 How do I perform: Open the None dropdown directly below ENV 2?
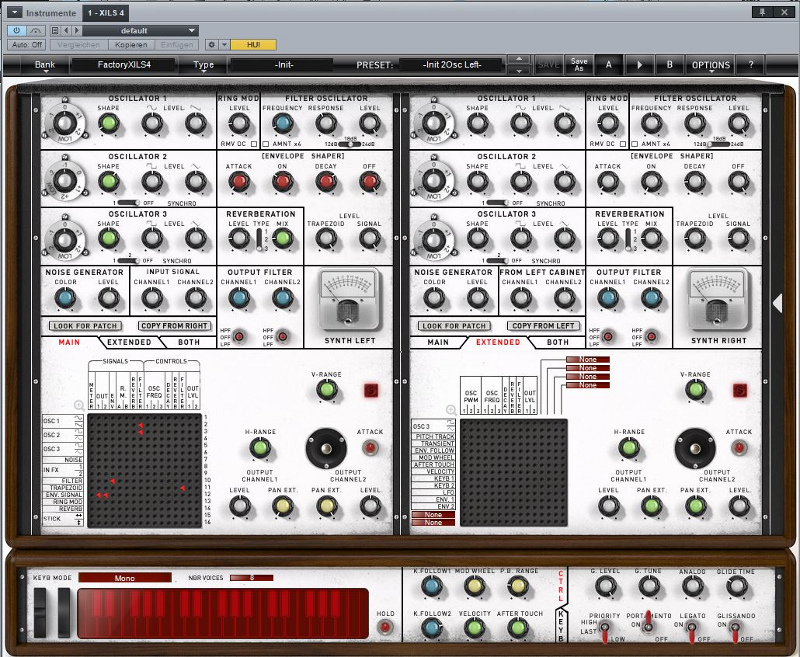[433, 514]
